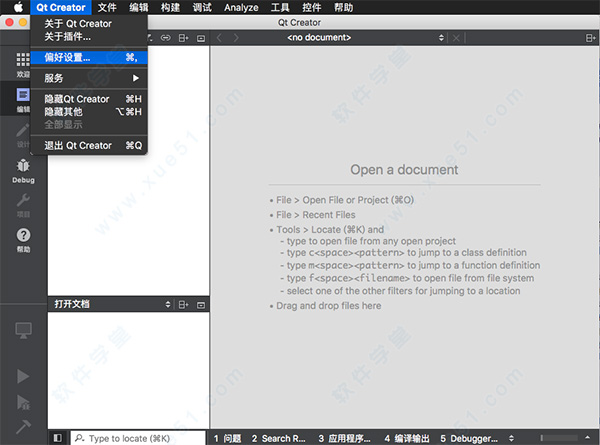Screen dimensions: 600x445
Task: Open the kit selector monitor icon
Action: [x=23, y=330]
